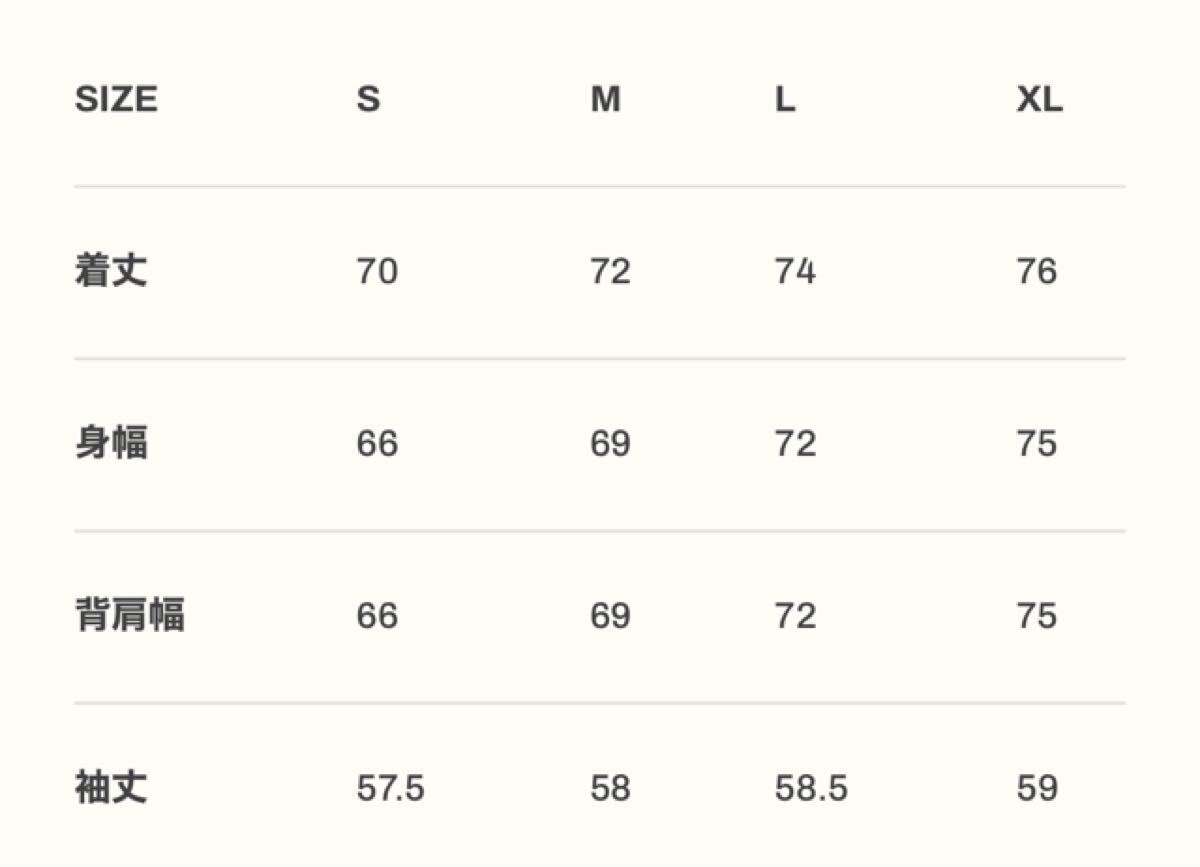The image size is (1200, 867).
Task: Click the SIZE header label
Action: [x=116, y=100]
